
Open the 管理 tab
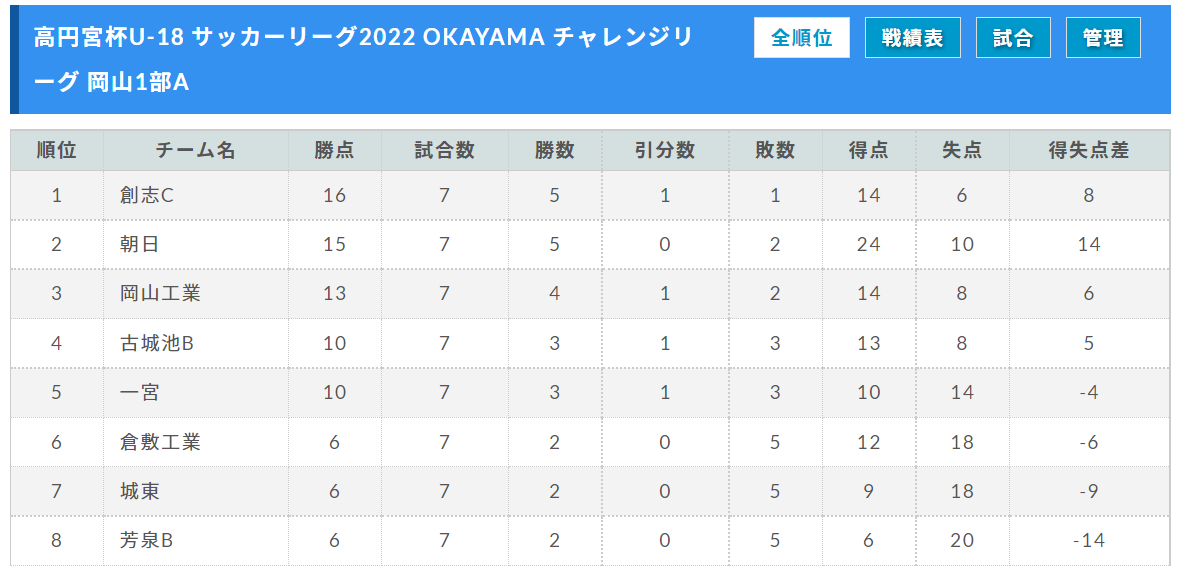coord(1103,38)
